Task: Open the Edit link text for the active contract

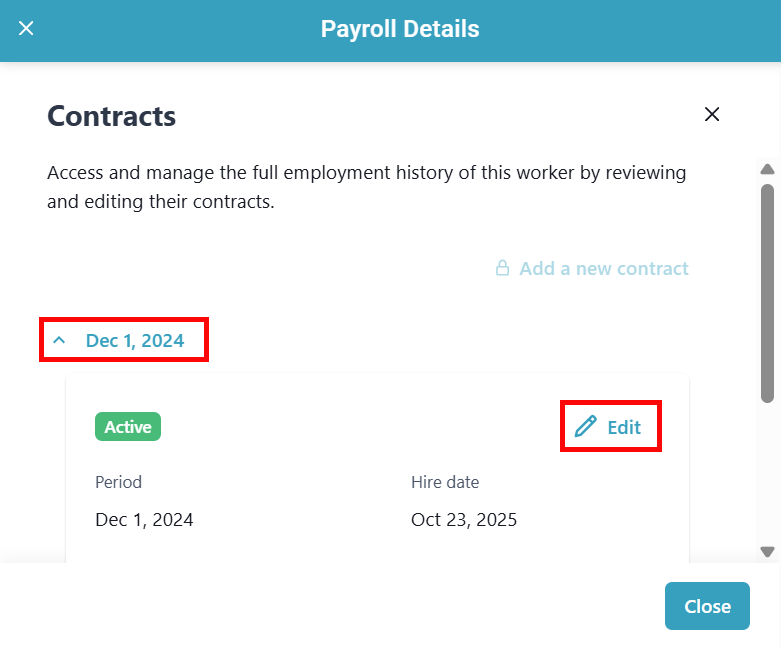Action: 624,427
